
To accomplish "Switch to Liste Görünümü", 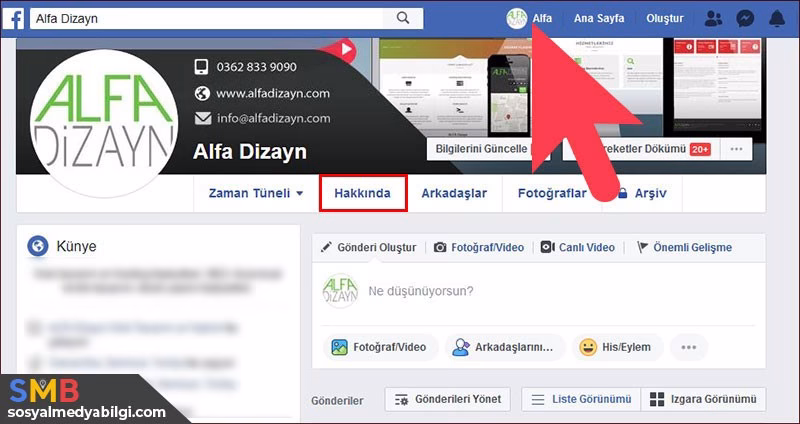I will [x=581, y=399].
